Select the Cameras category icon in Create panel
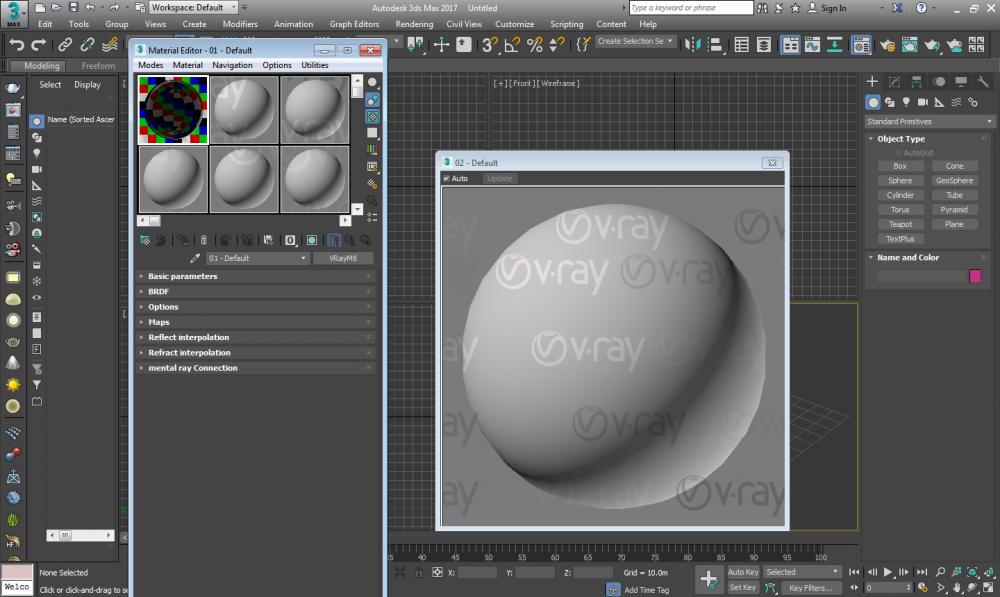Viewport: 1000px width, 597px height. [x=923, y=102]
